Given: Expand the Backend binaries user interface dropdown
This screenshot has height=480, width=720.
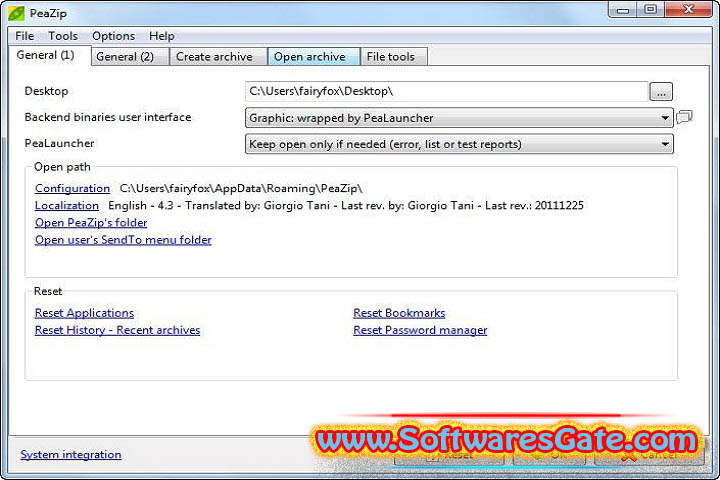Looking at the screenshot, I should point(459,118).
